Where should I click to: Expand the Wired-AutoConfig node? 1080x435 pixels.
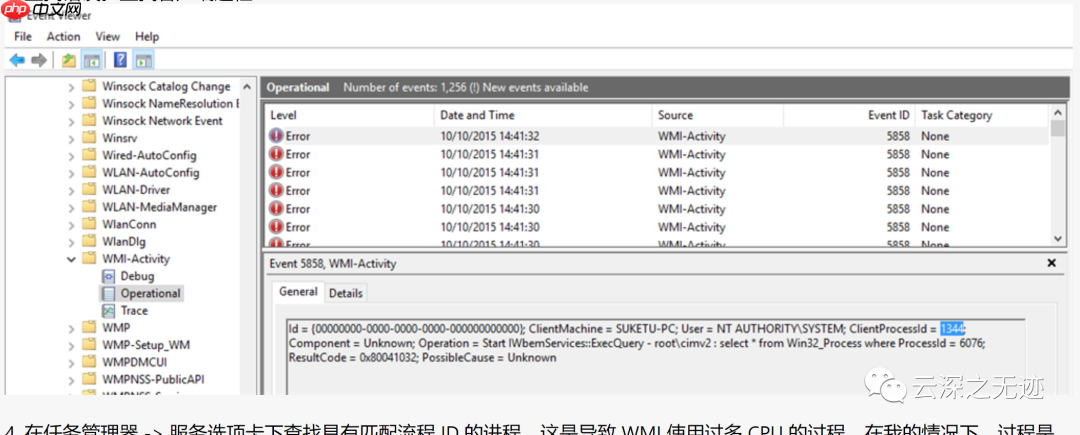coord(71,156)
